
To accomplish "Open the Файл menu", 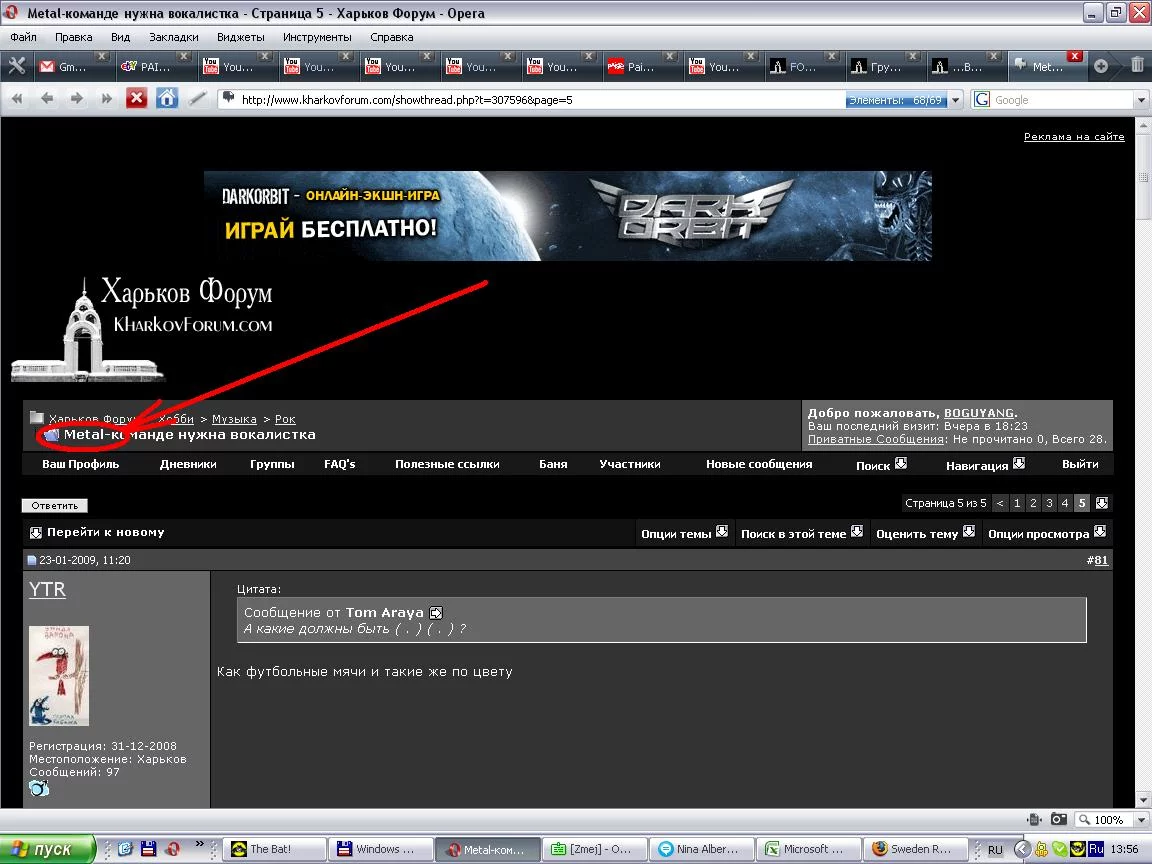I will click(x=24, y=37).
